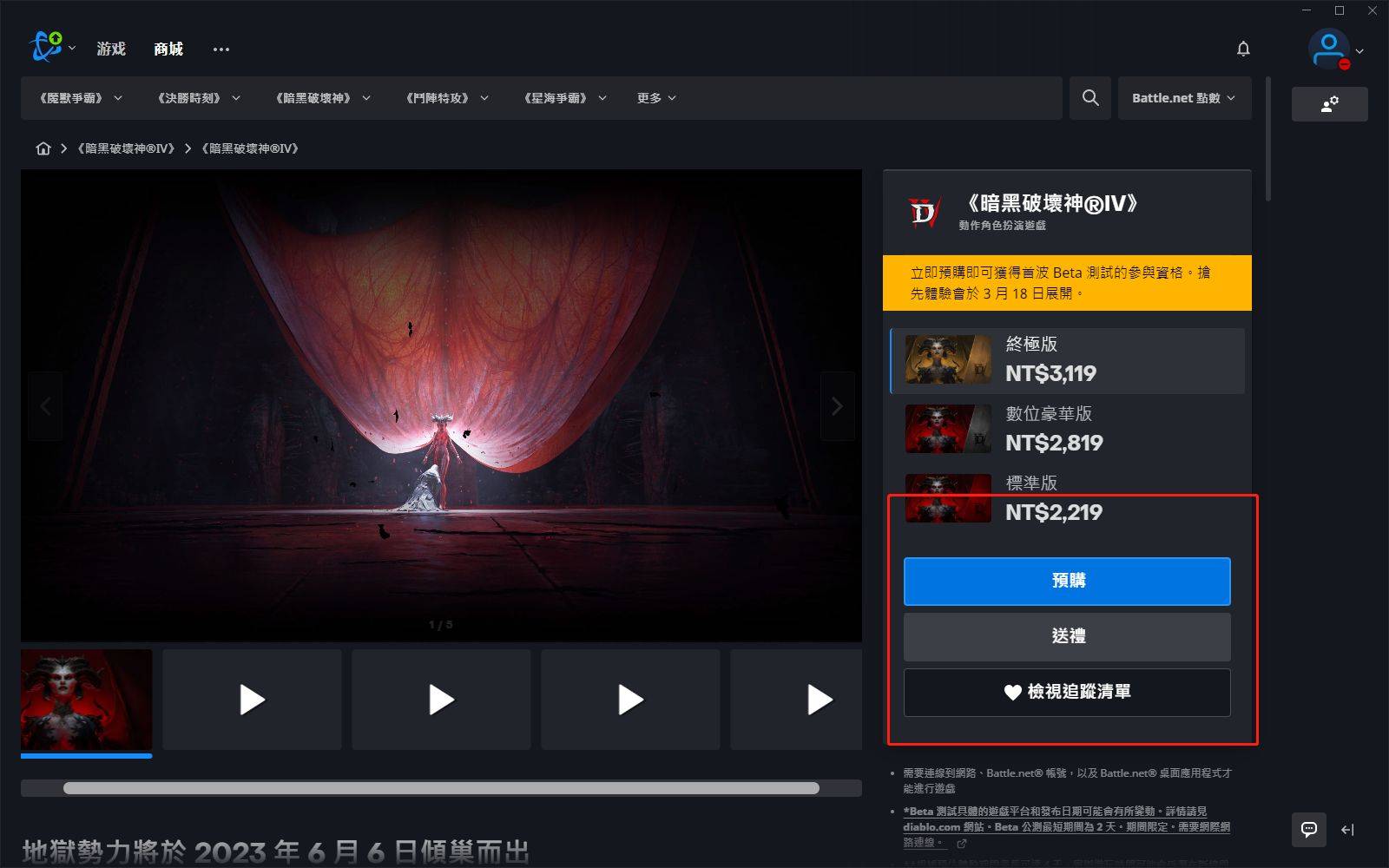Image resolution: width=1389 pixels, height=868 pixels.
Task: Open the Battle.net logo menu
Action: click(46, 48)
